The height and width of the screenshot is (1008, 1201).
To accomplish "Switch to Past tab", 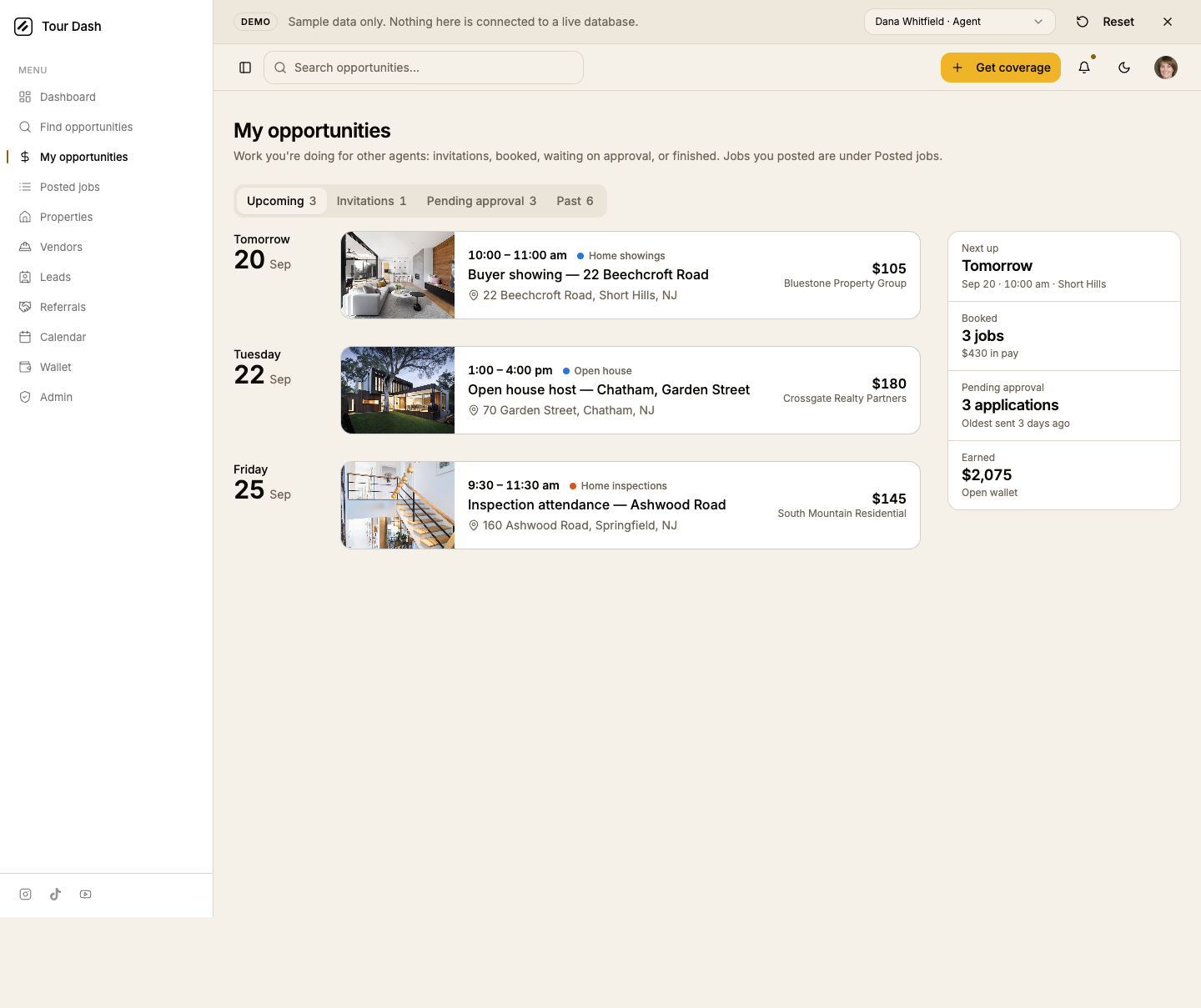I will click(575, 201).
